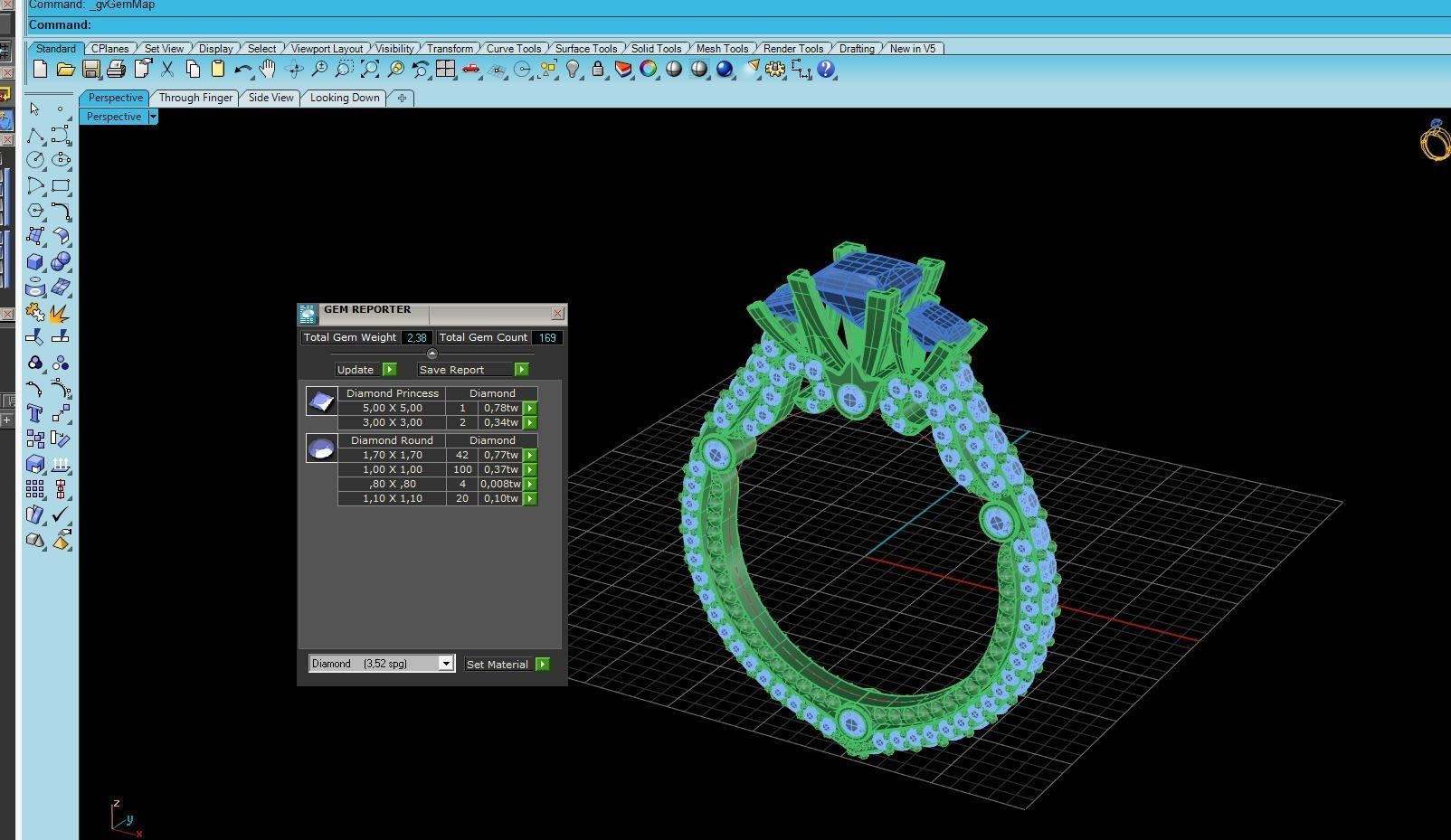This screenshot has height=840, width=1451.
Task: Expand the 3,00 X 3,00 row arrow
Action: click(x=530, y=422)
